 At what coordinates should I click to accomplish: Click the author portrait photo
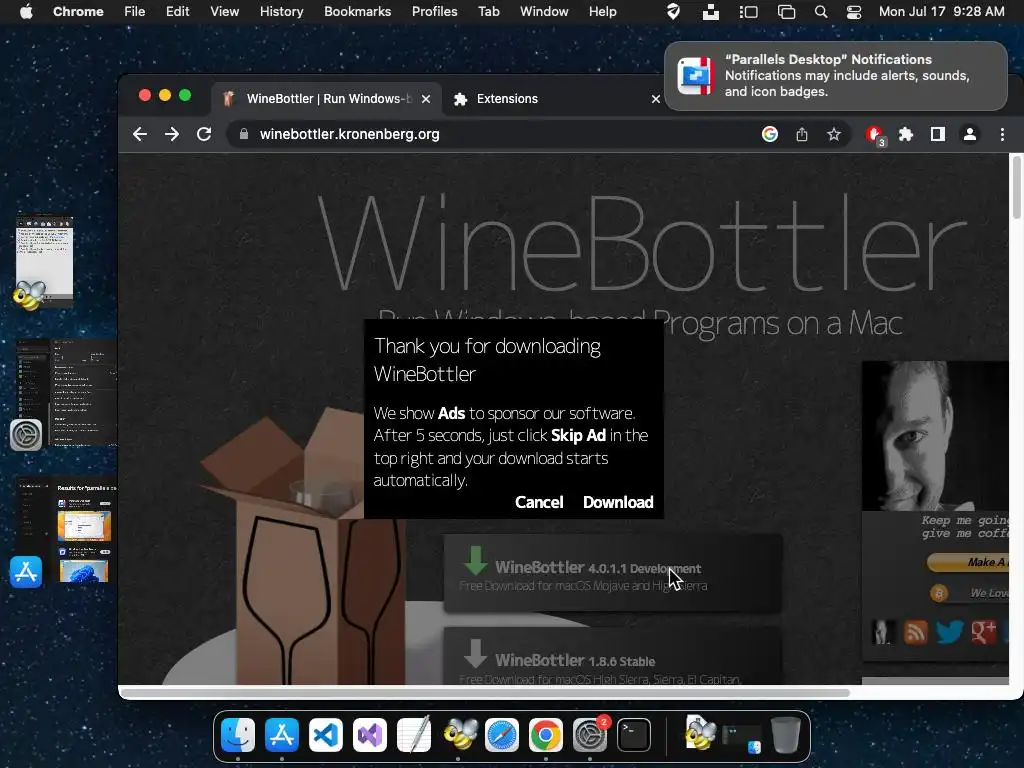(x=935, y=436)
